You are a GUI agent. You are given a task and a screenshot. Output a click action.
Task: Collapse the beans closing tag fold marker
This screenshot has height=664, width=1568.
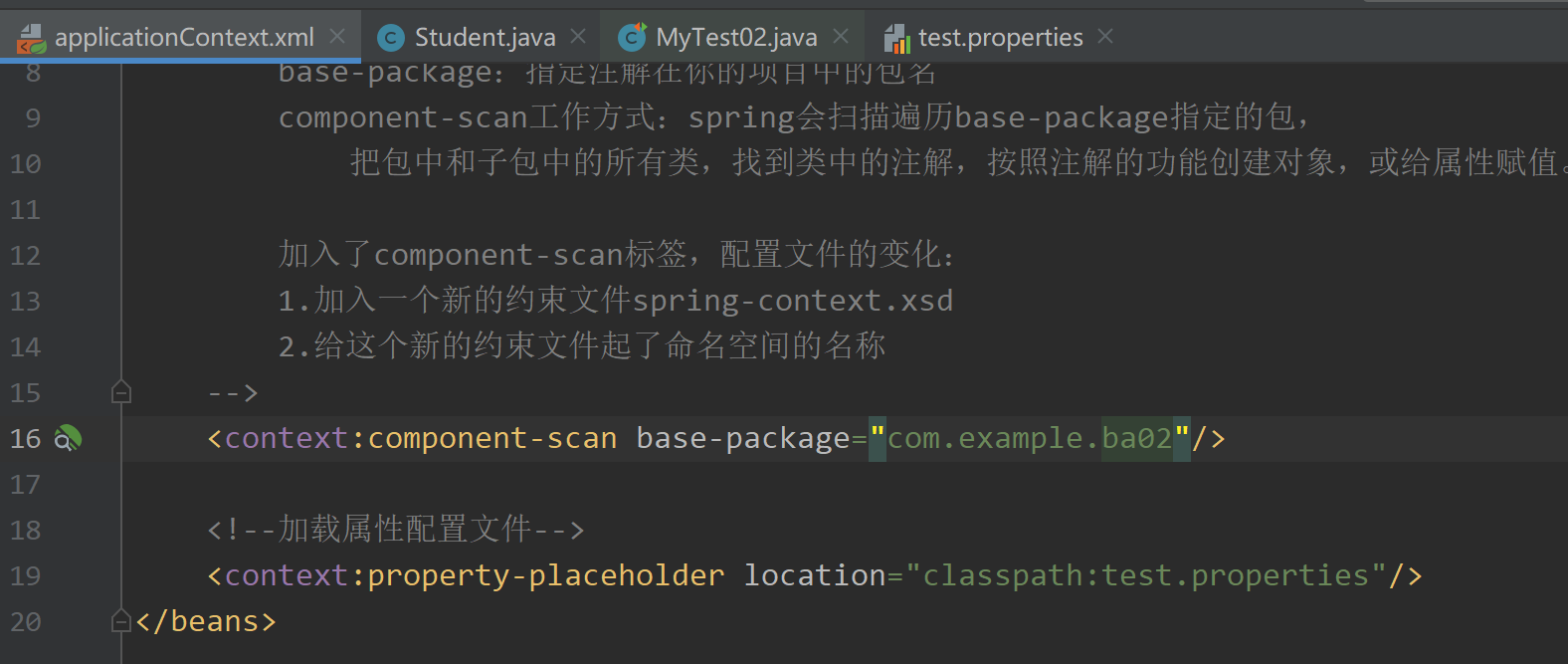pyautogui.click(x=121, y=621)
